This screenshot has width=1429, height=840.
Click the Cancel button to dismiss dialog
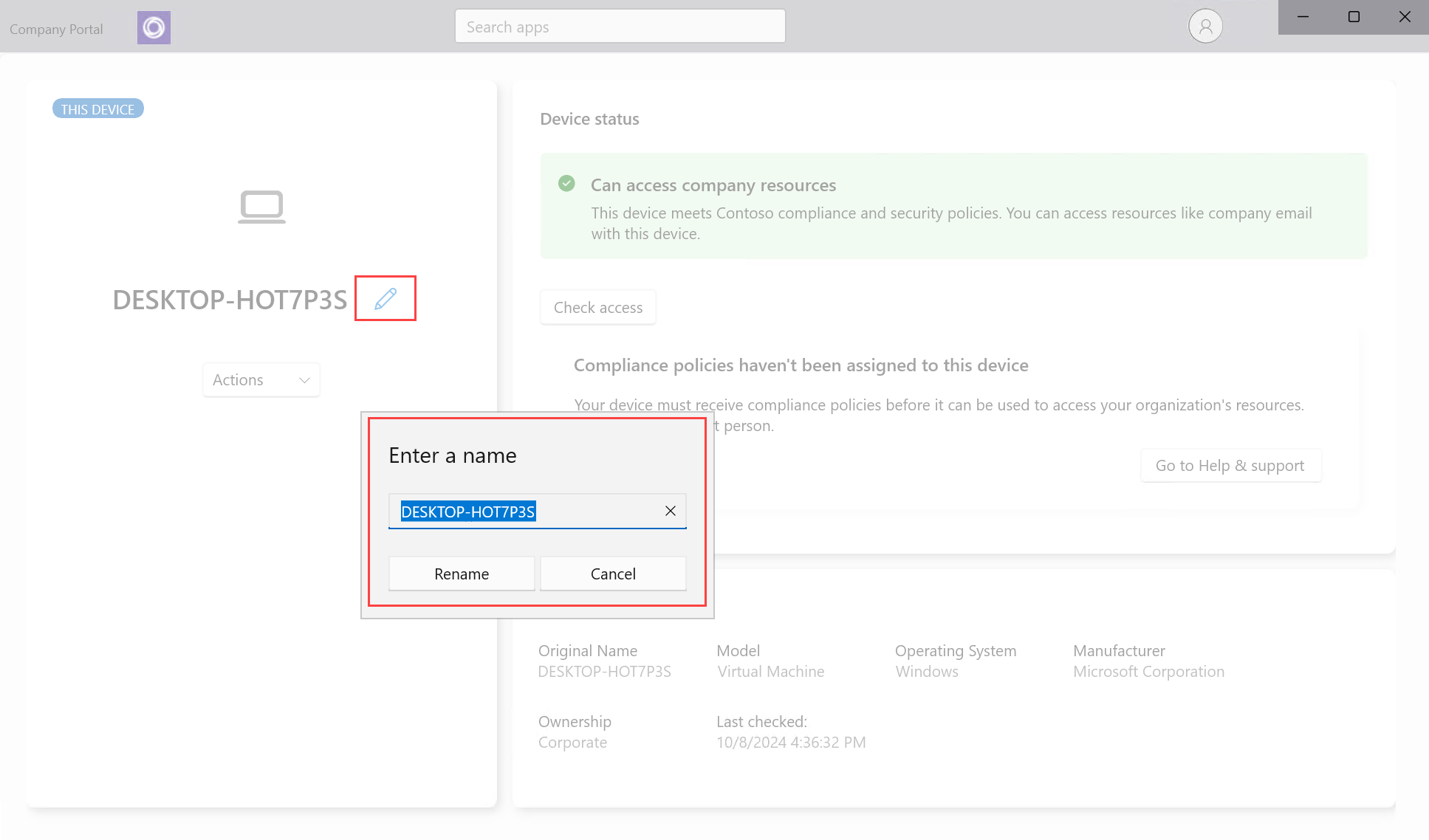(612, 573)
